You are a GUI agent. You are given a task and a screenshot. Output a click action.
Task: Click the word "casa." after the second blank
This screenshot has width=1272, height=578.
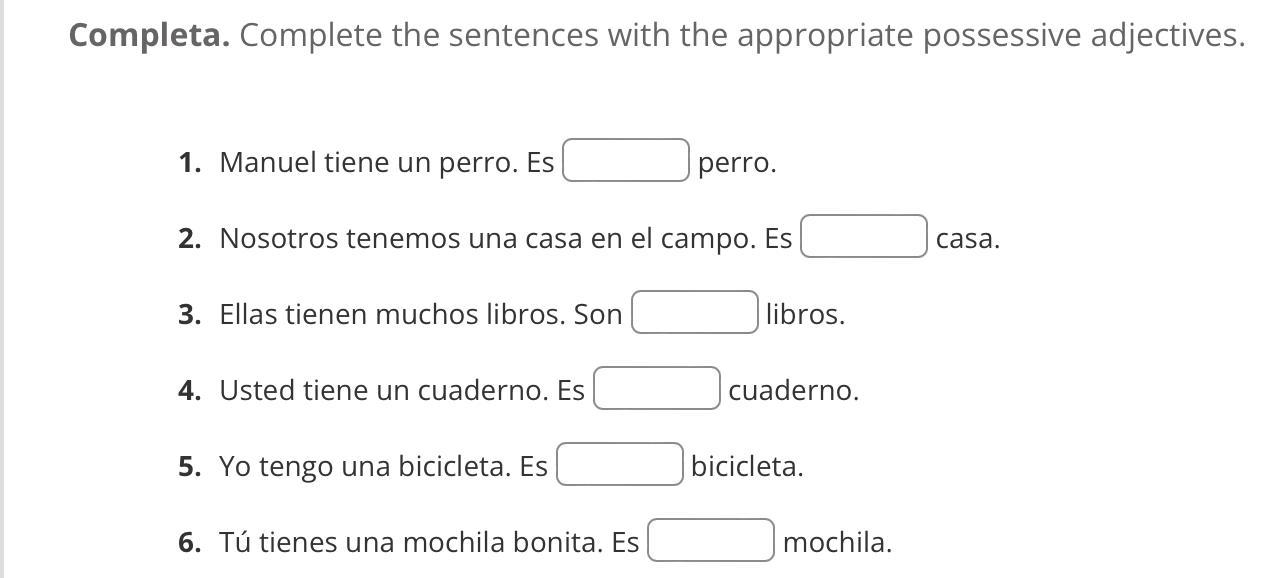click(967, 239)
